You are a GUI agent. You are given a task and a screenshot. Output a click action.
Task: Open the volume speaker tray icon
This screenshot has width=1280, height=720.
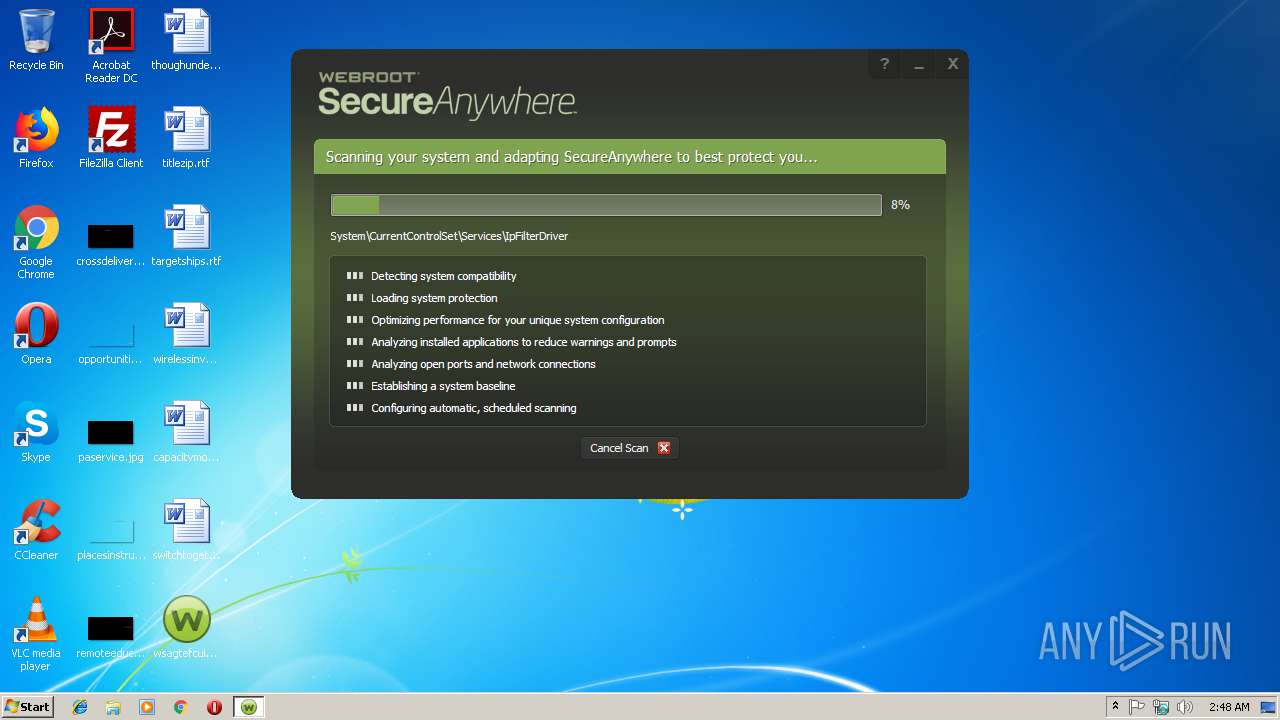pyautogui.click(x=1185, y=707)
